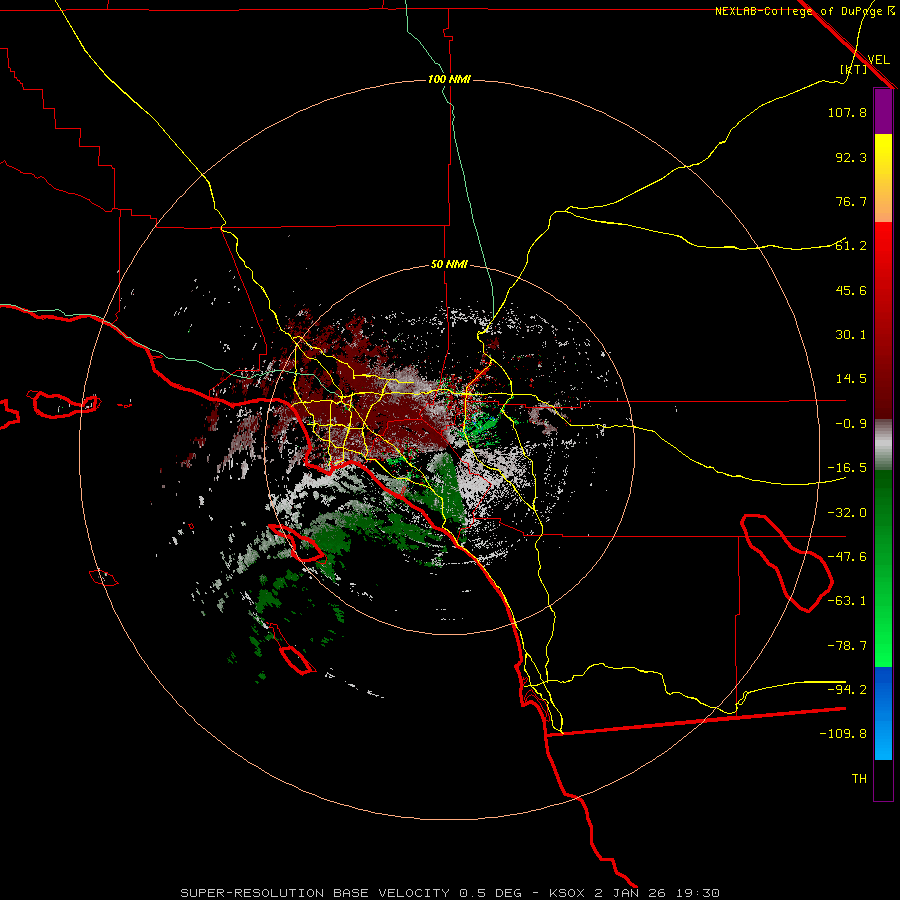
Task: Click the -16.5 velocity scale value
Action: coord(847,468)
